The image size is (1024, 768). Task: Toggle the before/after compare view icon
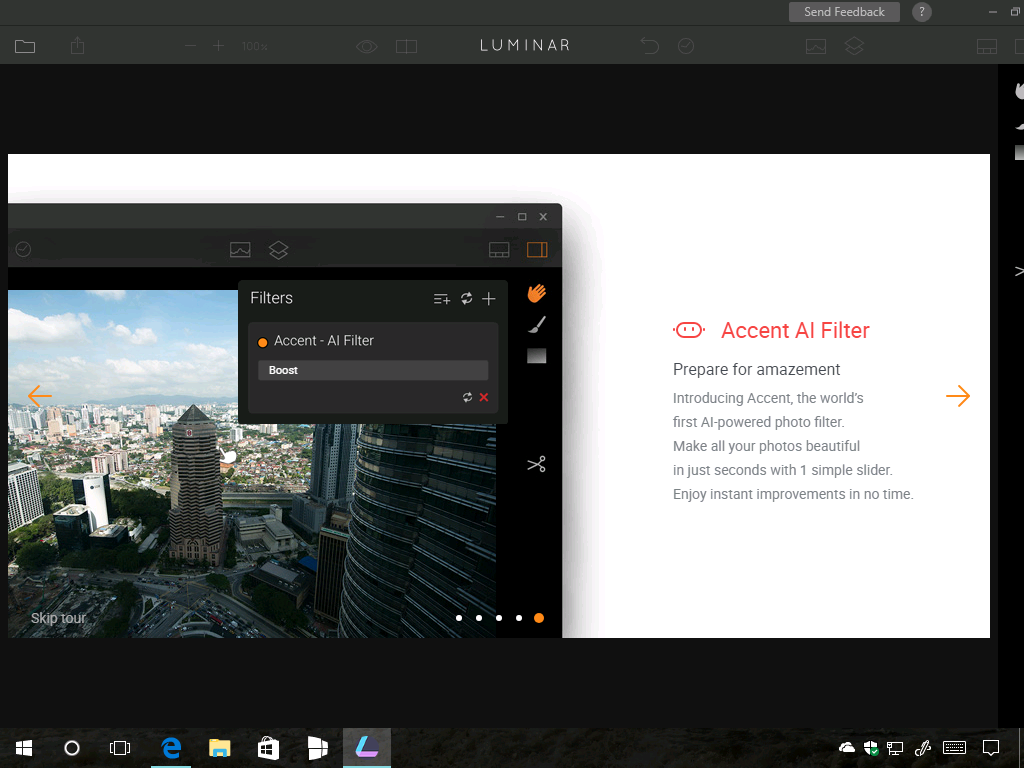coord(406,46)
